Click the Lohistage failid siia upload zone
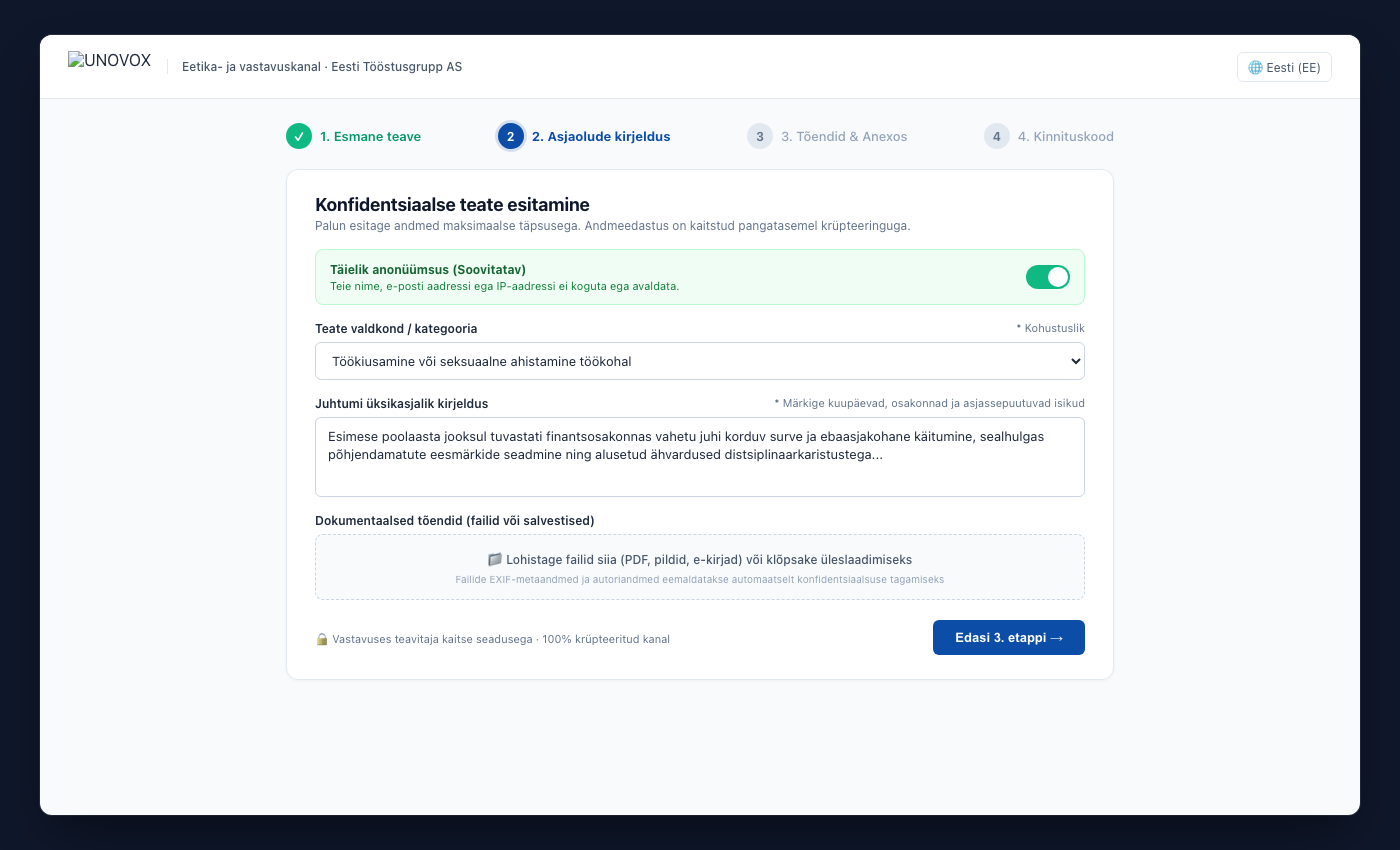Image resolution: width=1400 pixels, height=850 pixels. [x=700, y=567]
